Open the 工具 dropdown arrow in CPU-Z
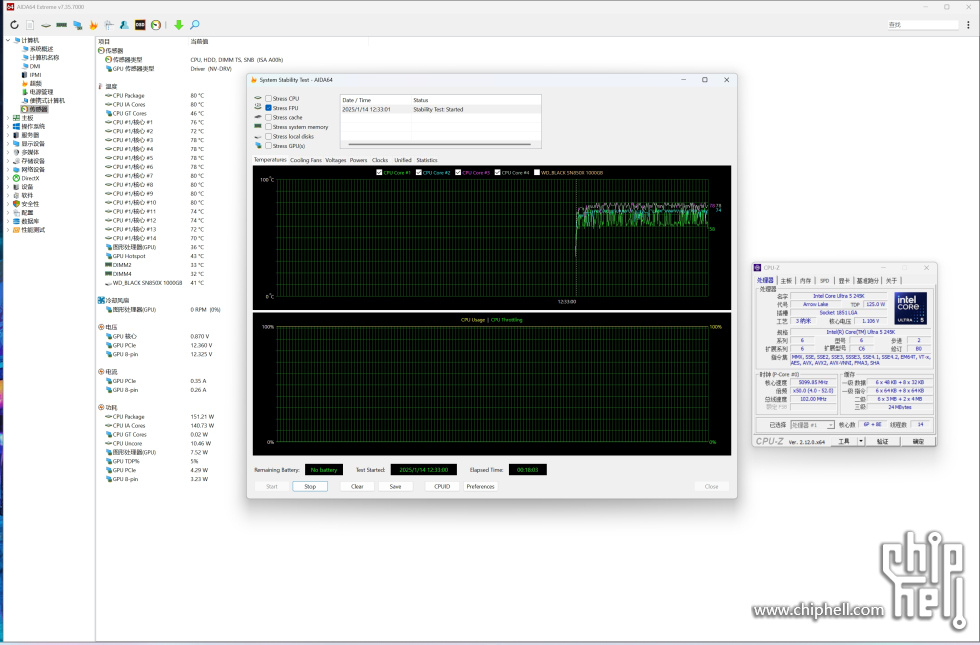Screen dimensions: 980x645 861,441
